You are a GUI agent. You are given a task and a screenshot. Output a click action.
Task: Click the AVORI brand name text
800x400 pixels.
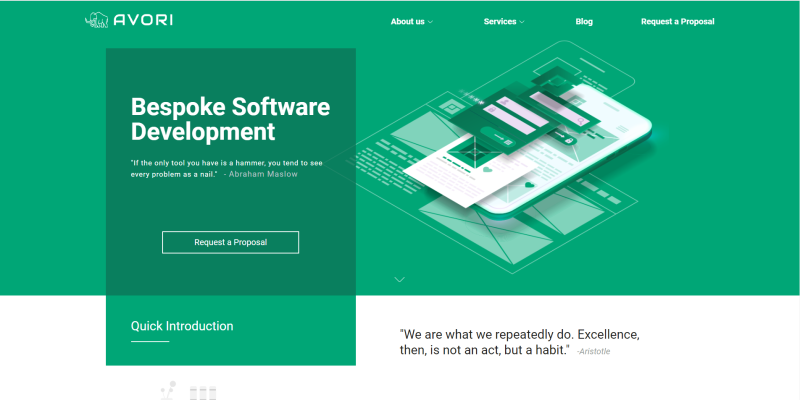[143, 20]
